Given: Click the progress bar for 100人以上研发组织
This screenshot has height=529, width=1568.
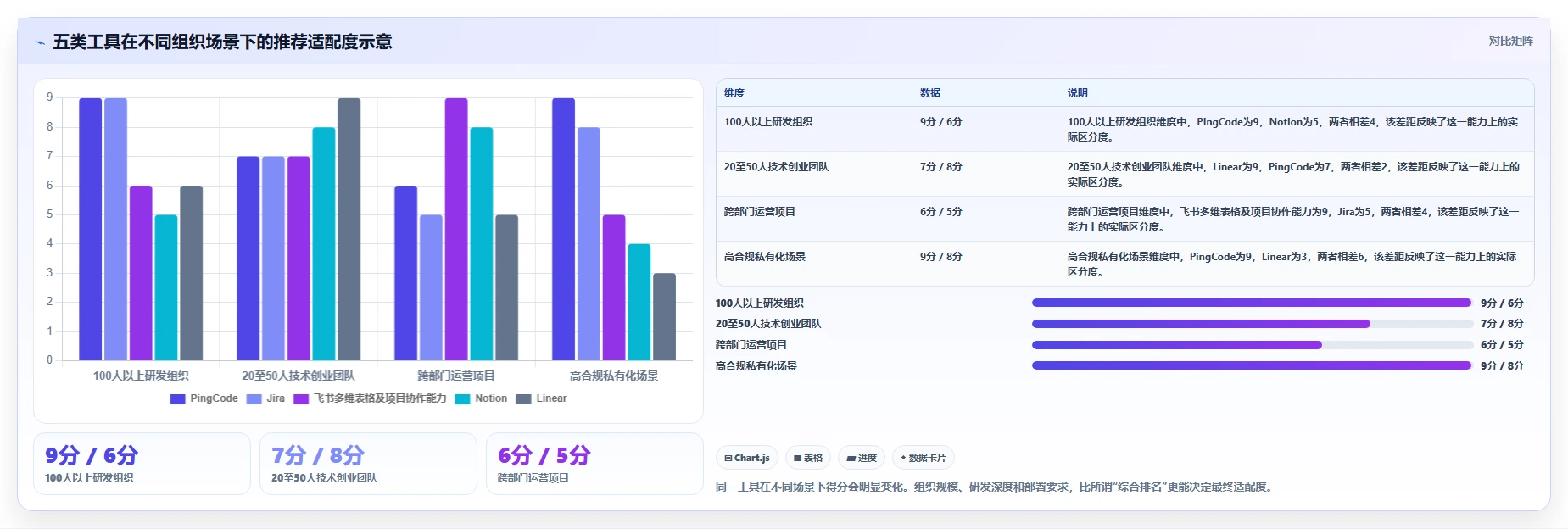Looking at the screenshot, I should click(x=1252, y=303).
